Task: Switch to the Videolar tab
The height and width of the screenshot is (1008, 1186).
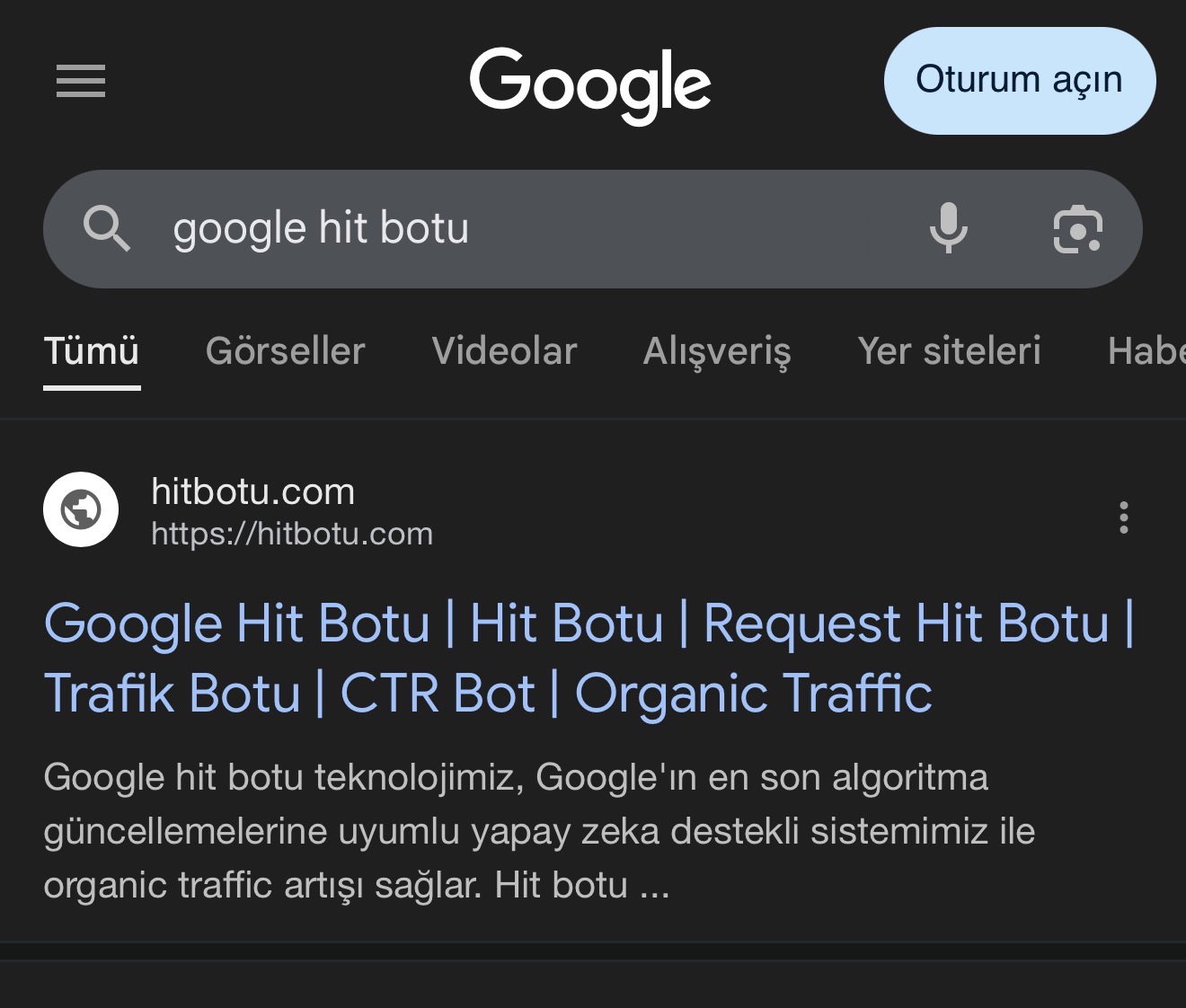Action: point(504,351)
